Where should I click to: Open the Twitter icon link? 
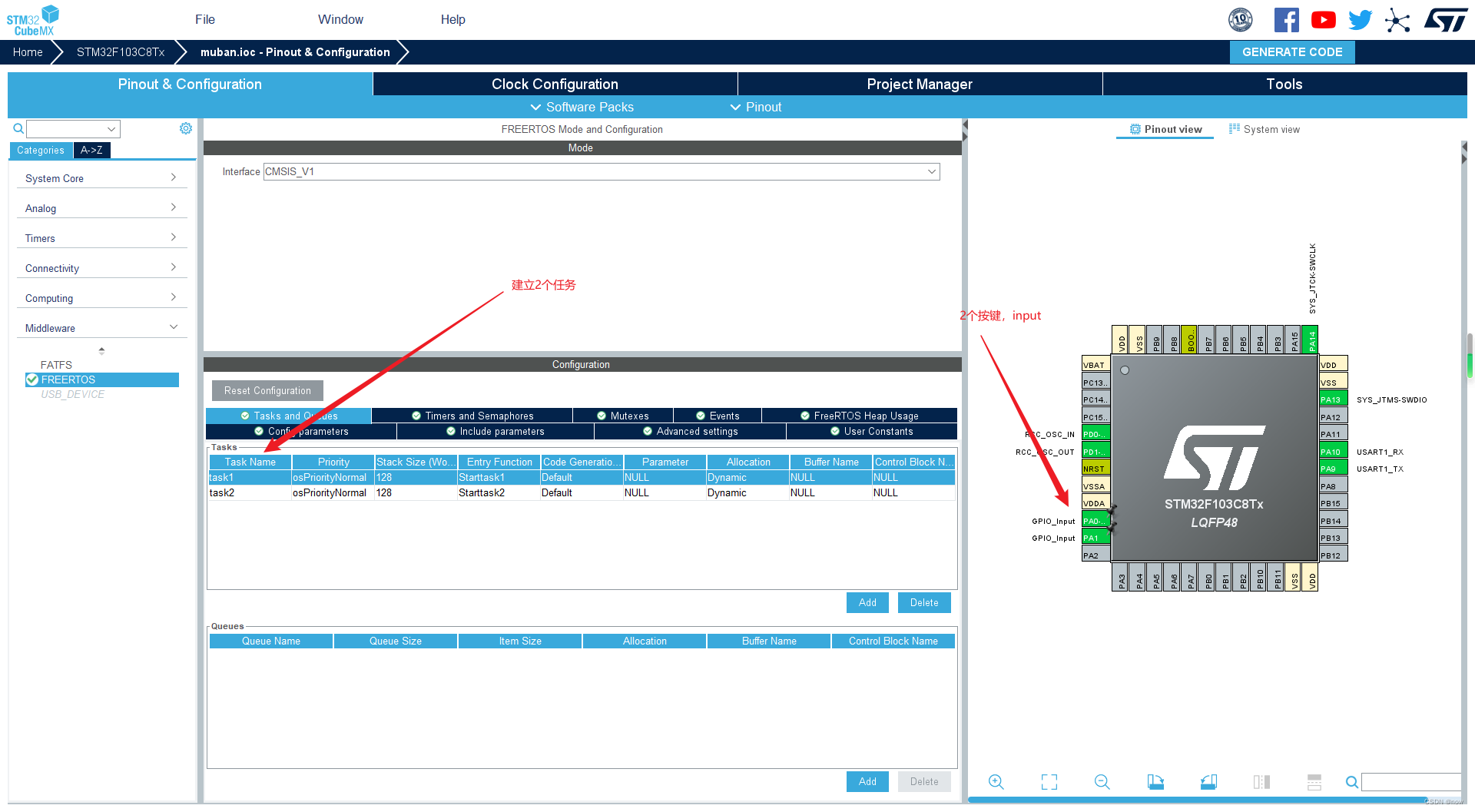(x=1360, y=20)
